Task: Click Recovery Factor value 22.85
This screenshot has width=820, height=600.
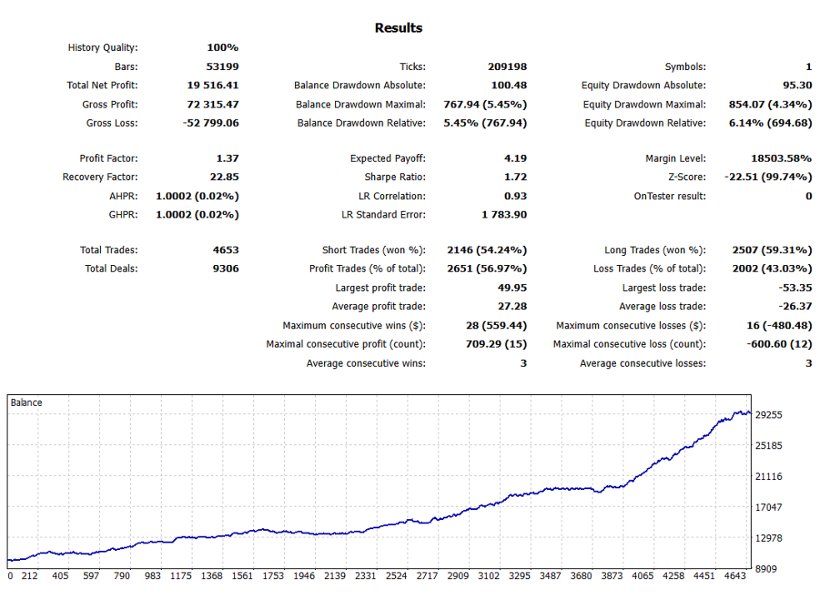Action: coord(224,177)
